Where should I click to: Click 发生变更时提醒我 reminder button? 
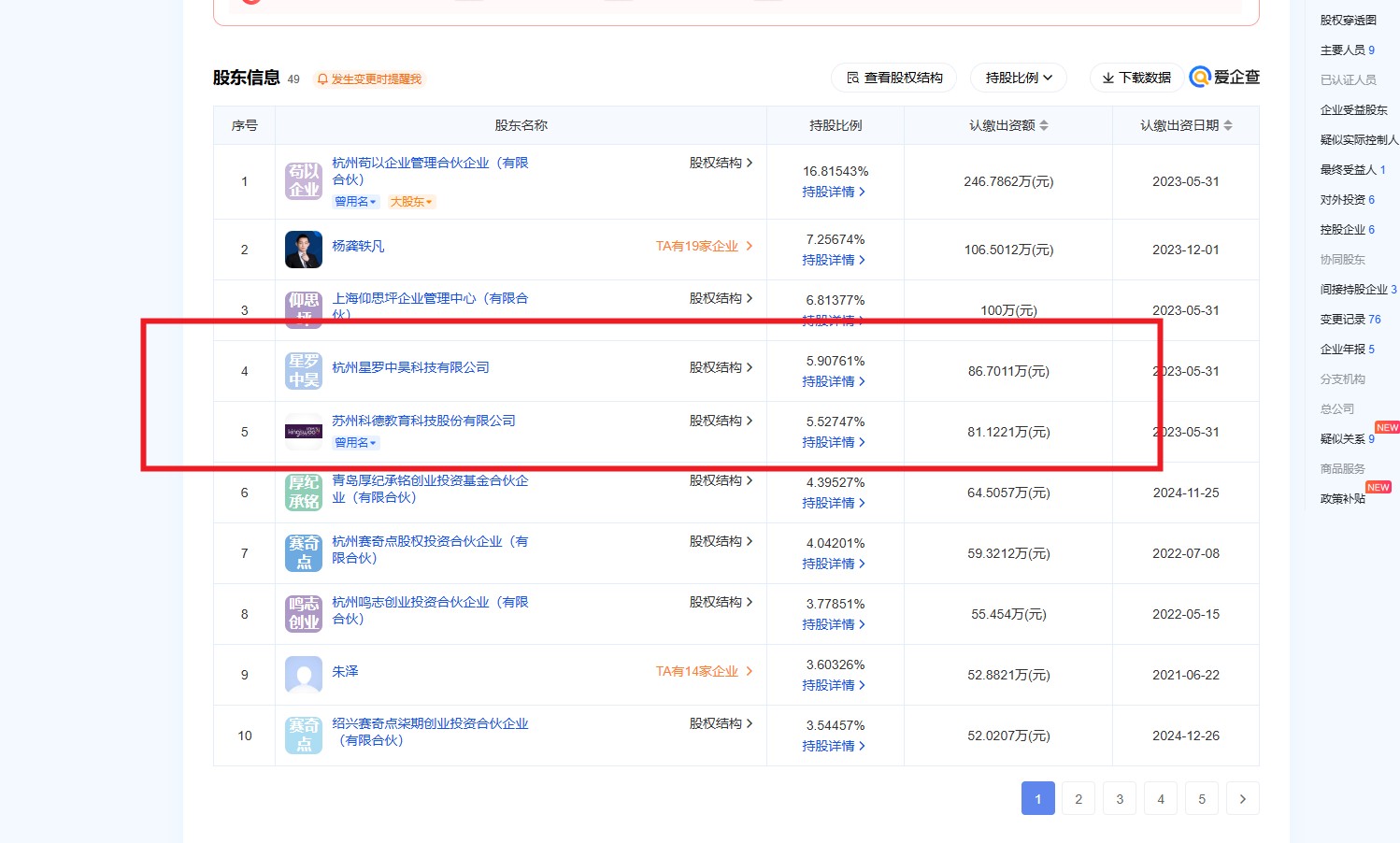[370, 79]
